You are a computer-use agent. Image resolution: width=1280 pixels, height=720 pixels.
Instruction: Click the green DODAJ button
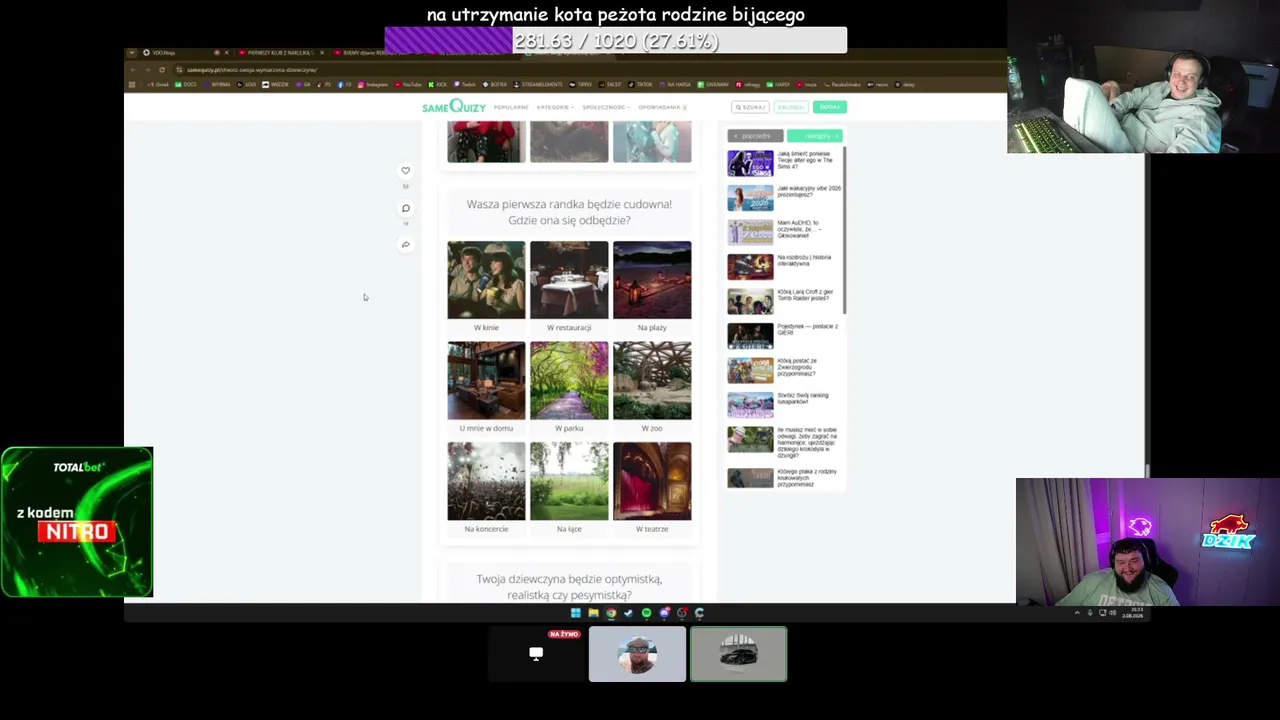pyautogui.click(x=829, y=107)
